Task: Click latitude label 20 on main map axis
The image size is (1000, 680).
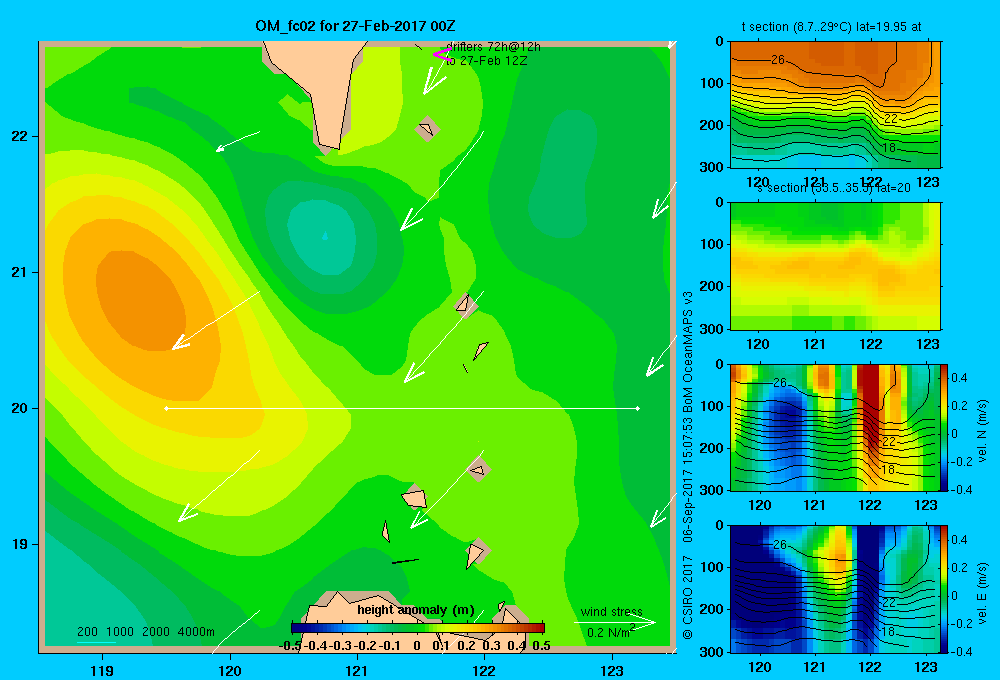Action: pyautogui.click(x=20, y=408)
